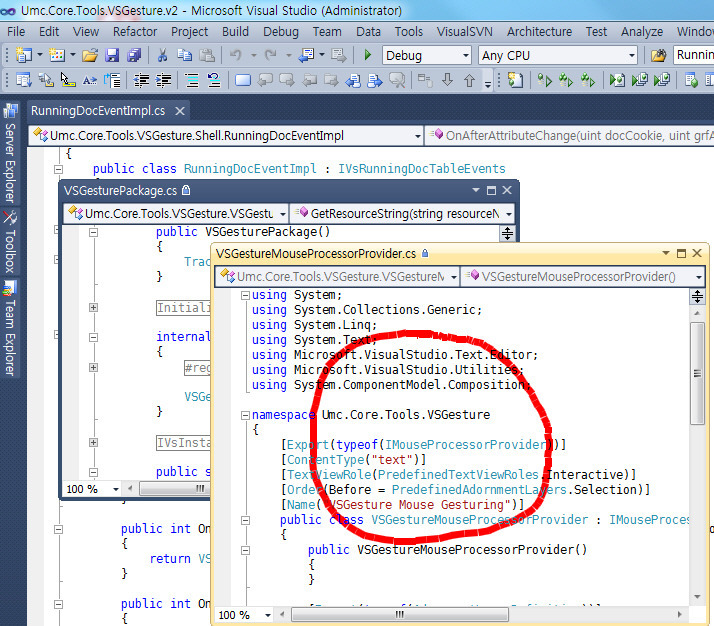Image resolution: width=714 pixels, height=626 pixels.
Task: Open the Server Explorer side panel
Action: 10,154
